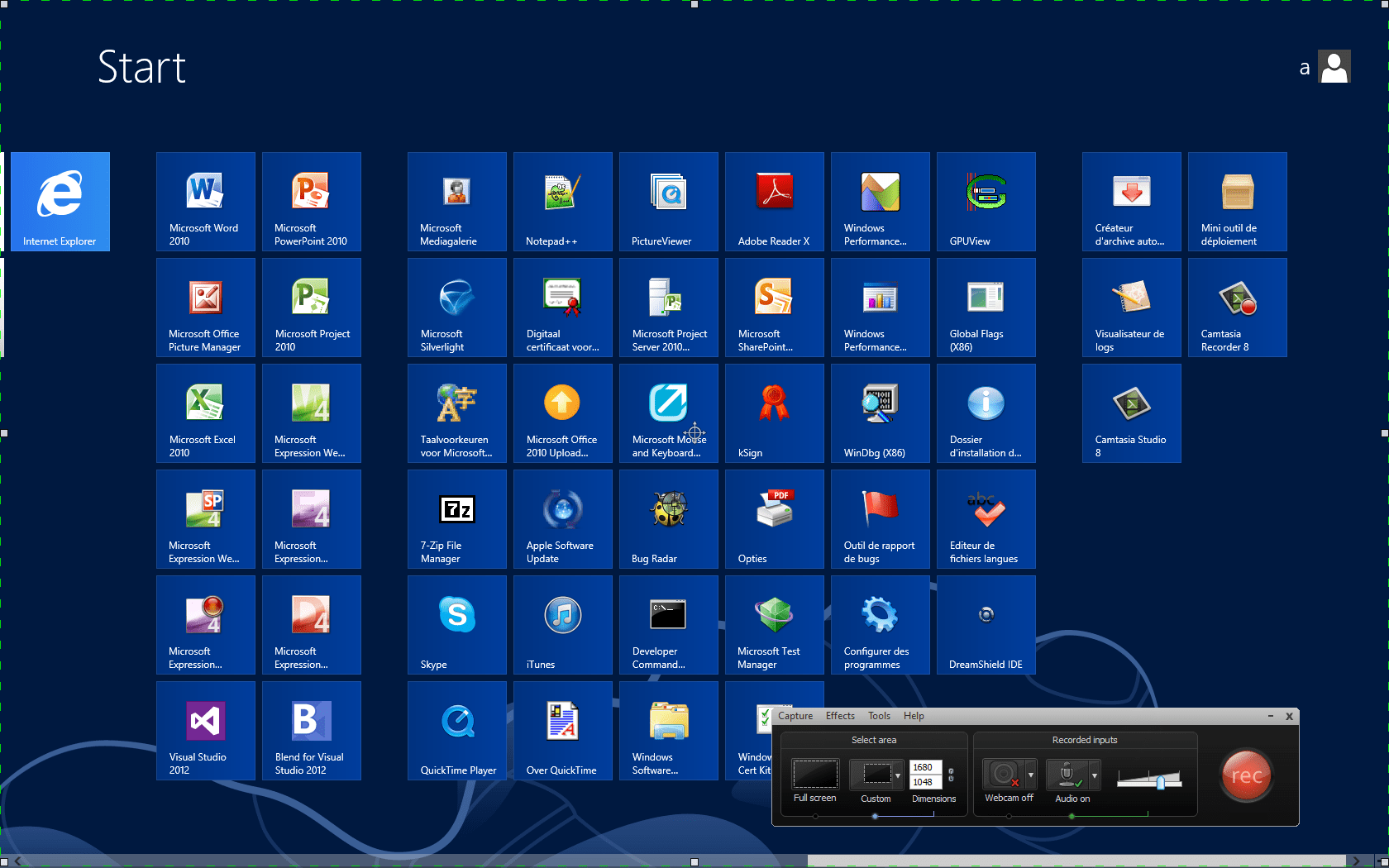Open Microsoft SharePoint tile
The width and height of the screenshot is (1389, 868).
click(x=775, y=308)
